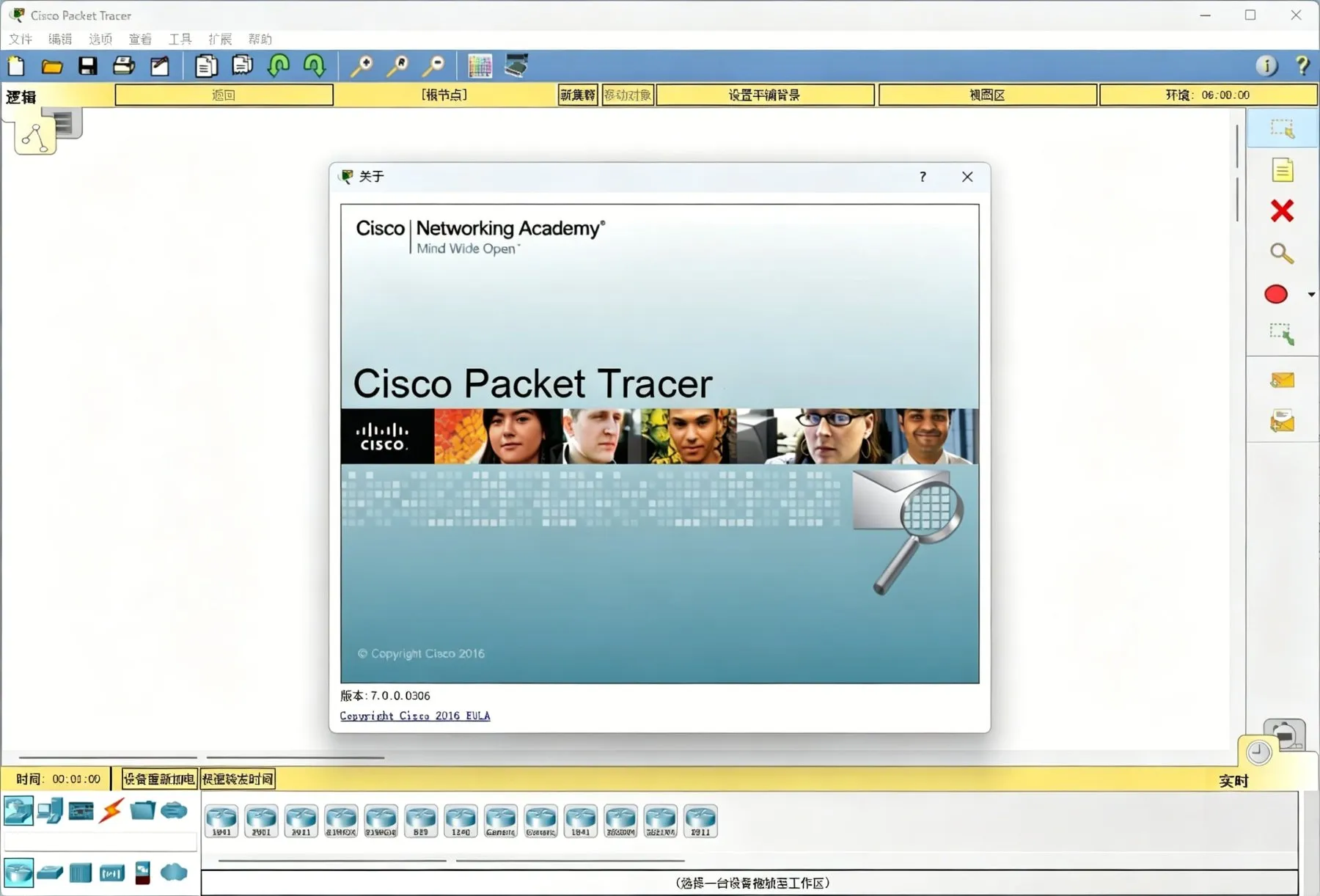Open the 帮助 menu

point(260,39)
